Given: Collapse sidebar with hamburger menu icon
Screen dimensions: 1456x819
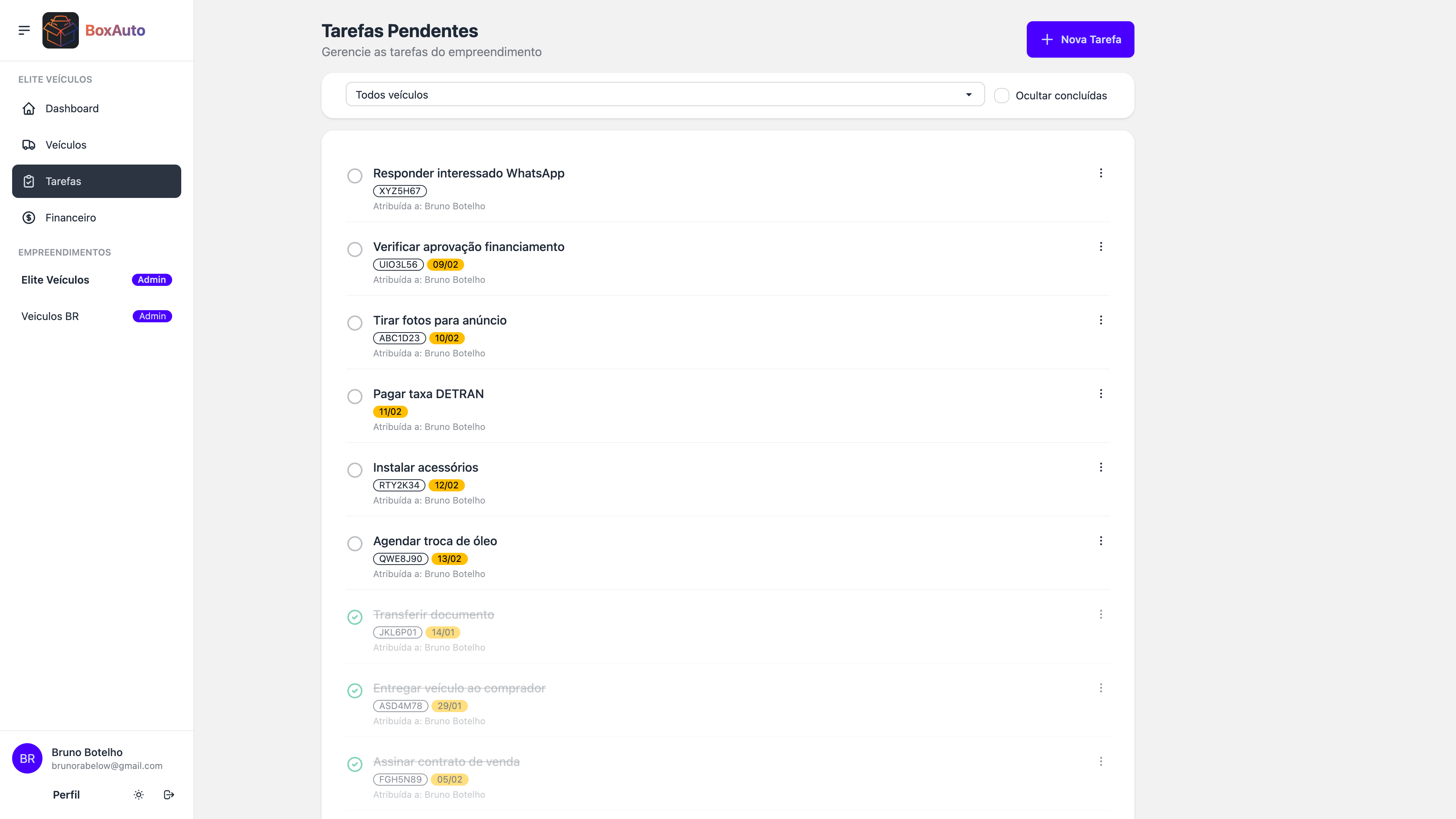Looking at the screenshot, I should tap(24, 30).
